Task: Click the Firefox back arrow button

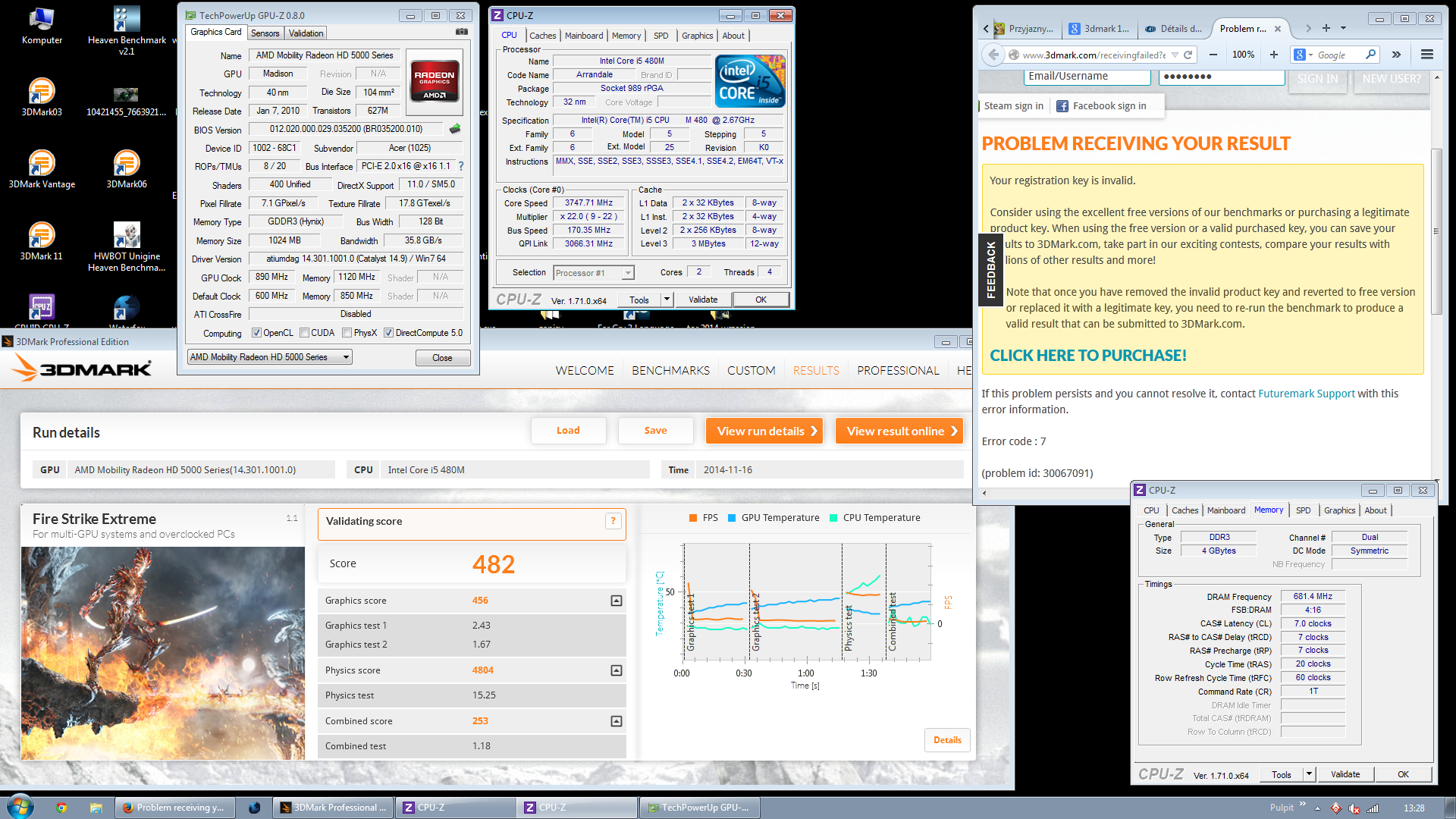Action: [993, 55]
